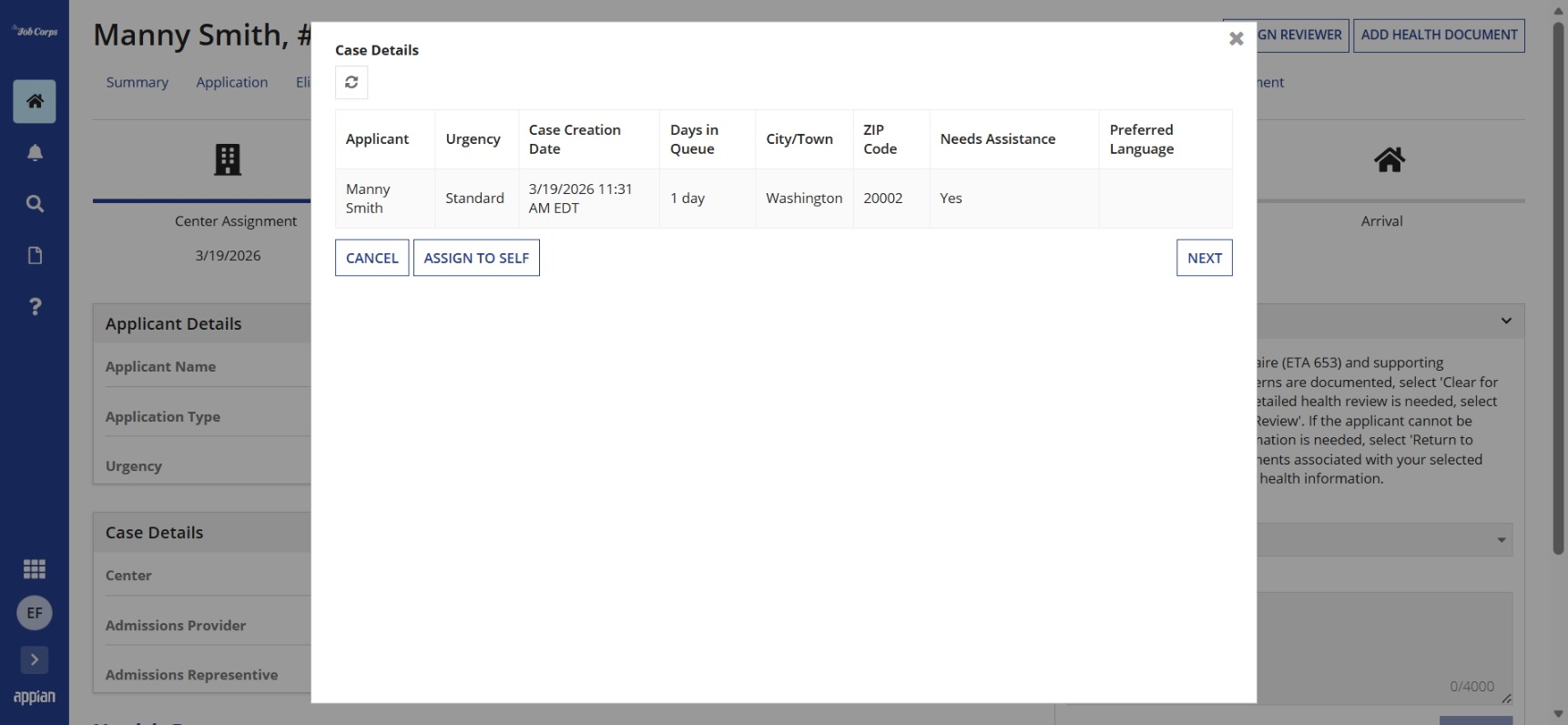Click the Admissions Representative label

pyautogui.click(x=191, y=675)
